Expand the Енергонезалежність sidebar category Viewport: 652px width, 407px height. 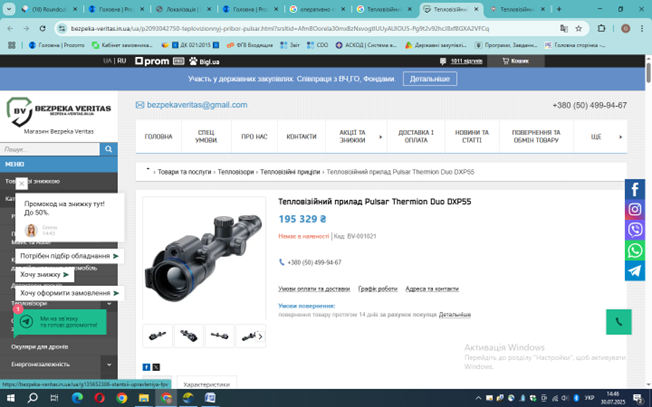[x=109, y=365]
